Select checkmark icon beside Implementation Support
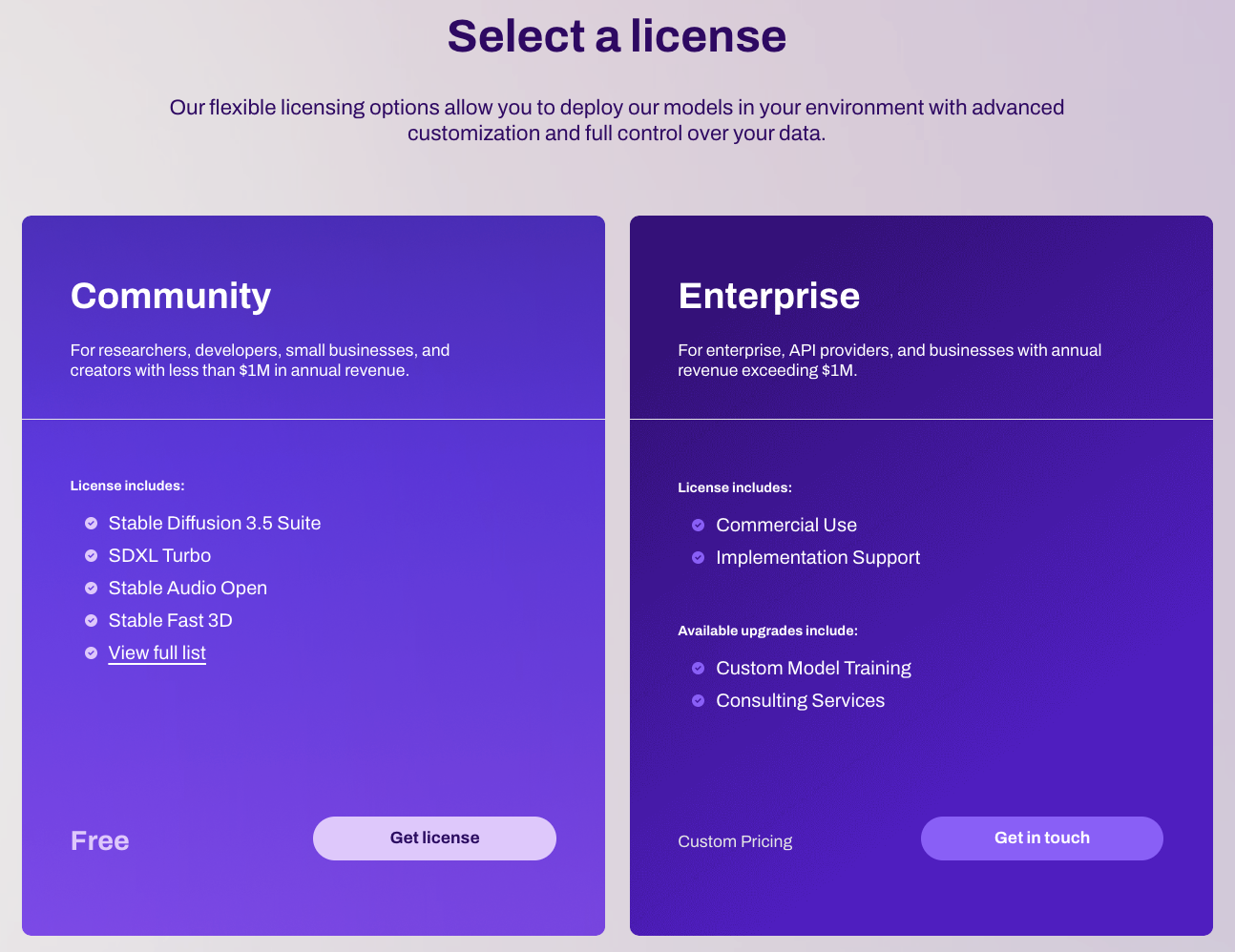This screenshot has height=952, width=1235. pyautogui.click(x=699, y=558)
